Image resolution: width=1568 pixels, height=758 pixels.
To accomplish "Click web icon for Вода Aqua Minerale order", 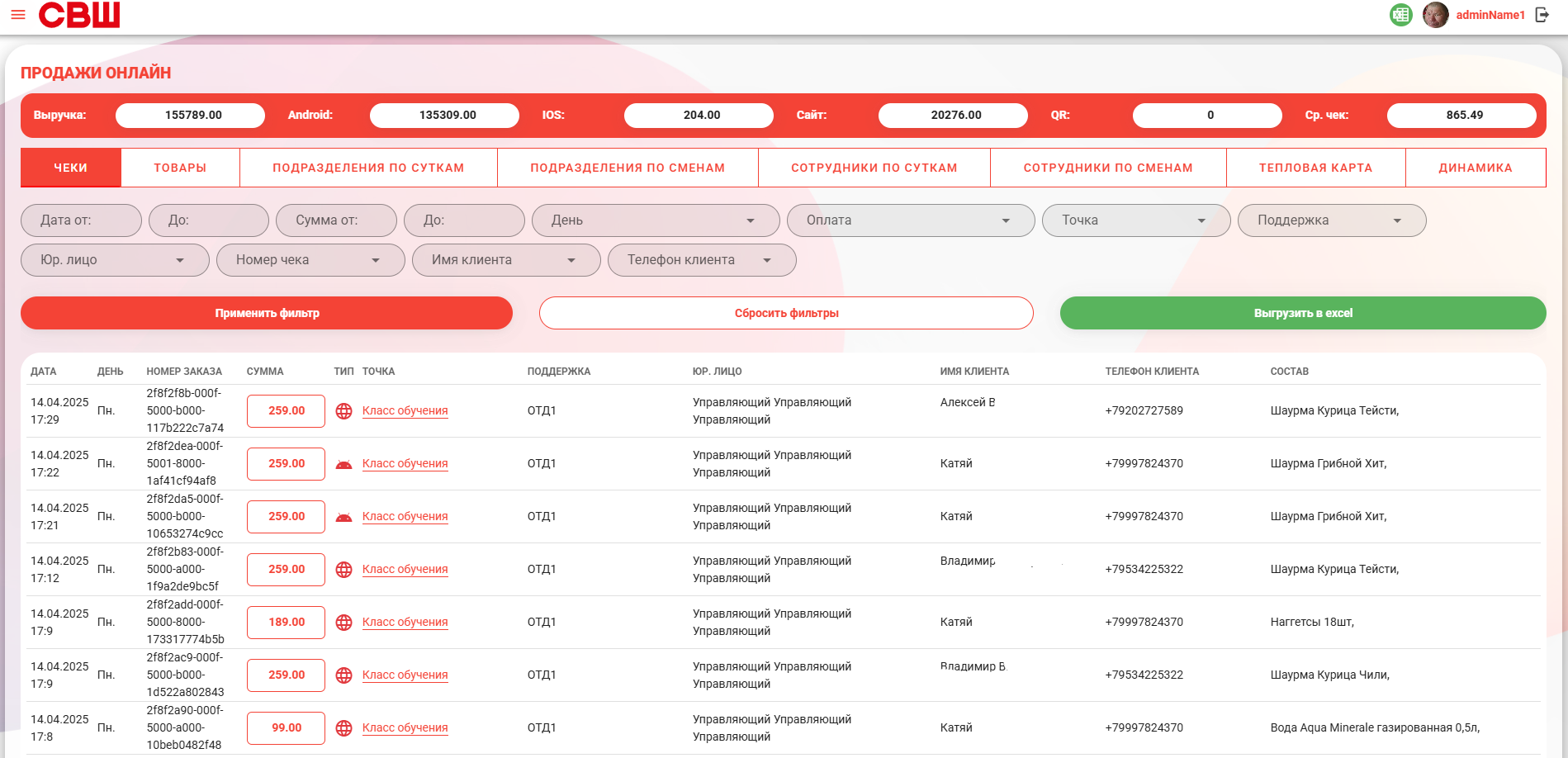I will (344, 728).
